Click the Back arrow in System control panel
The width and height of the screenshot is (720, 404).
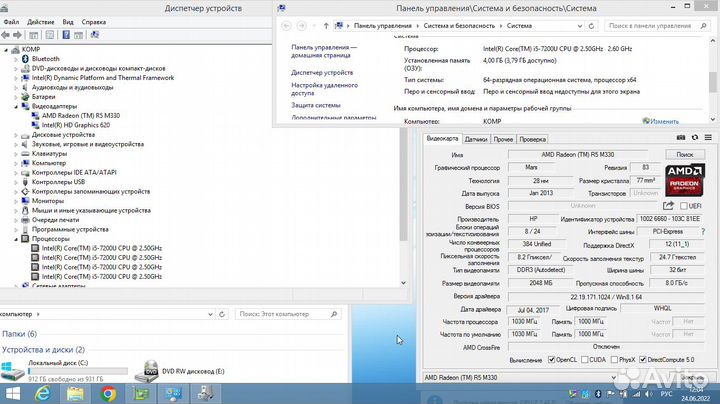(x=286, y=26)
